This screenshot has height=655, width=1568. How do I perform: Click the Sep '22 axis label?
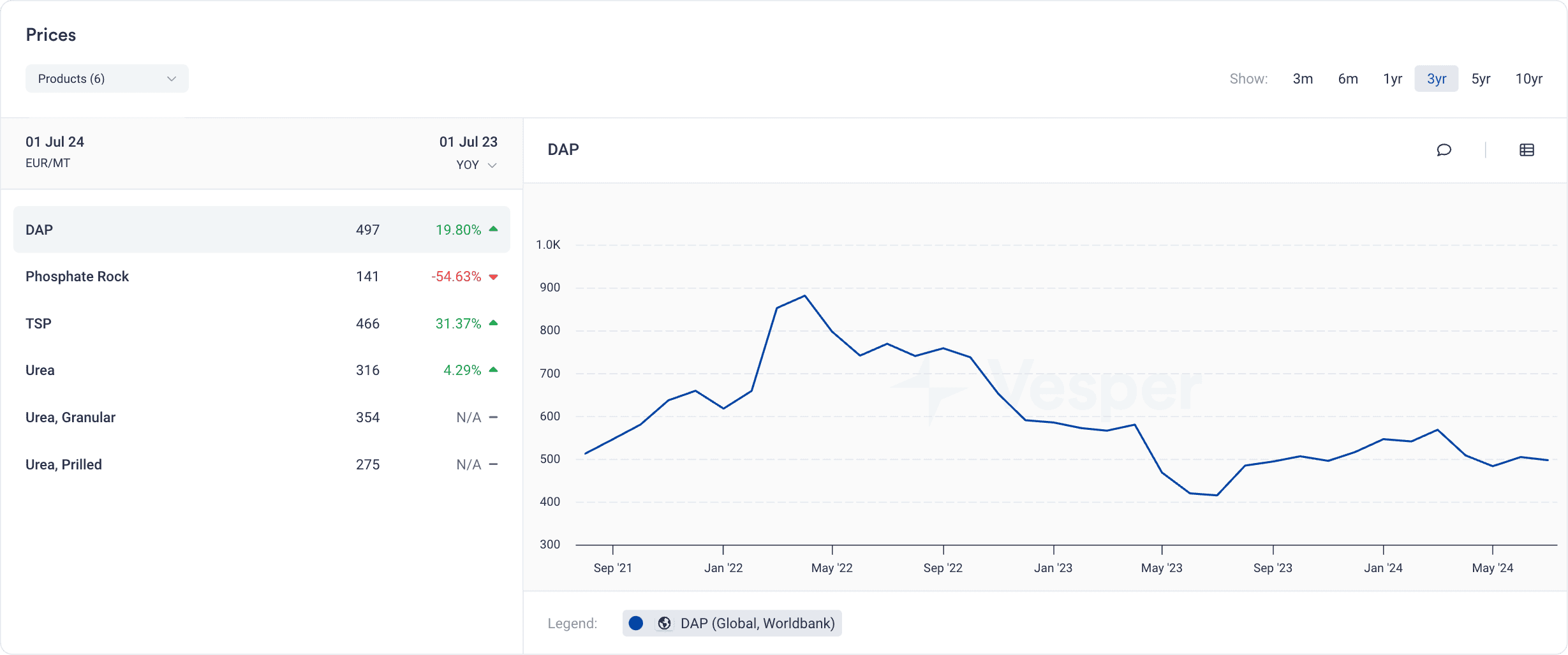pos(943,568)
